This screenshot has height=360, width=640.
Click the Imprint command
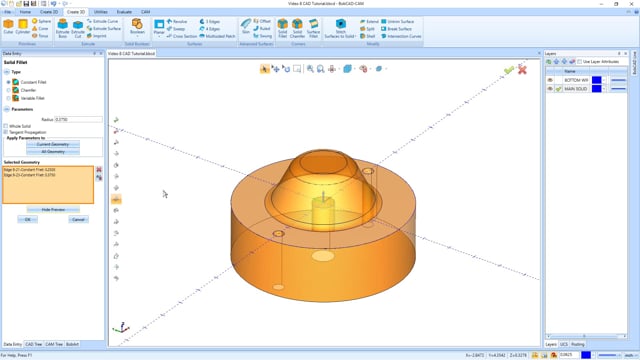click(x=97, y=36)
